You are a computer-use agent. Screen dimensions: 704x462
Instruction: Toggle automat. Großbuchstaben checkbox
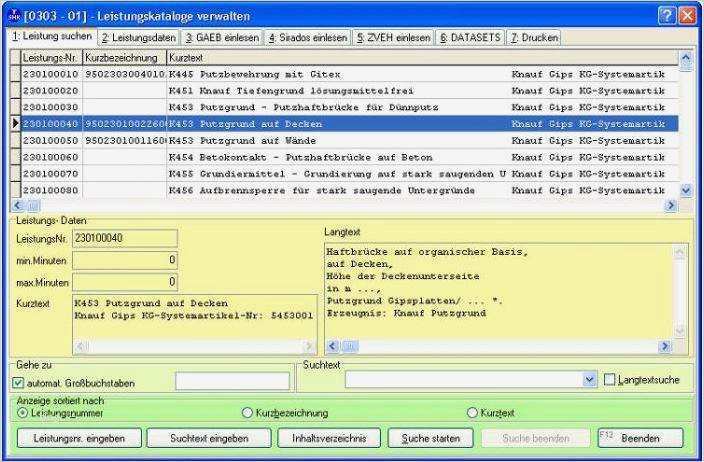(17, 382)
